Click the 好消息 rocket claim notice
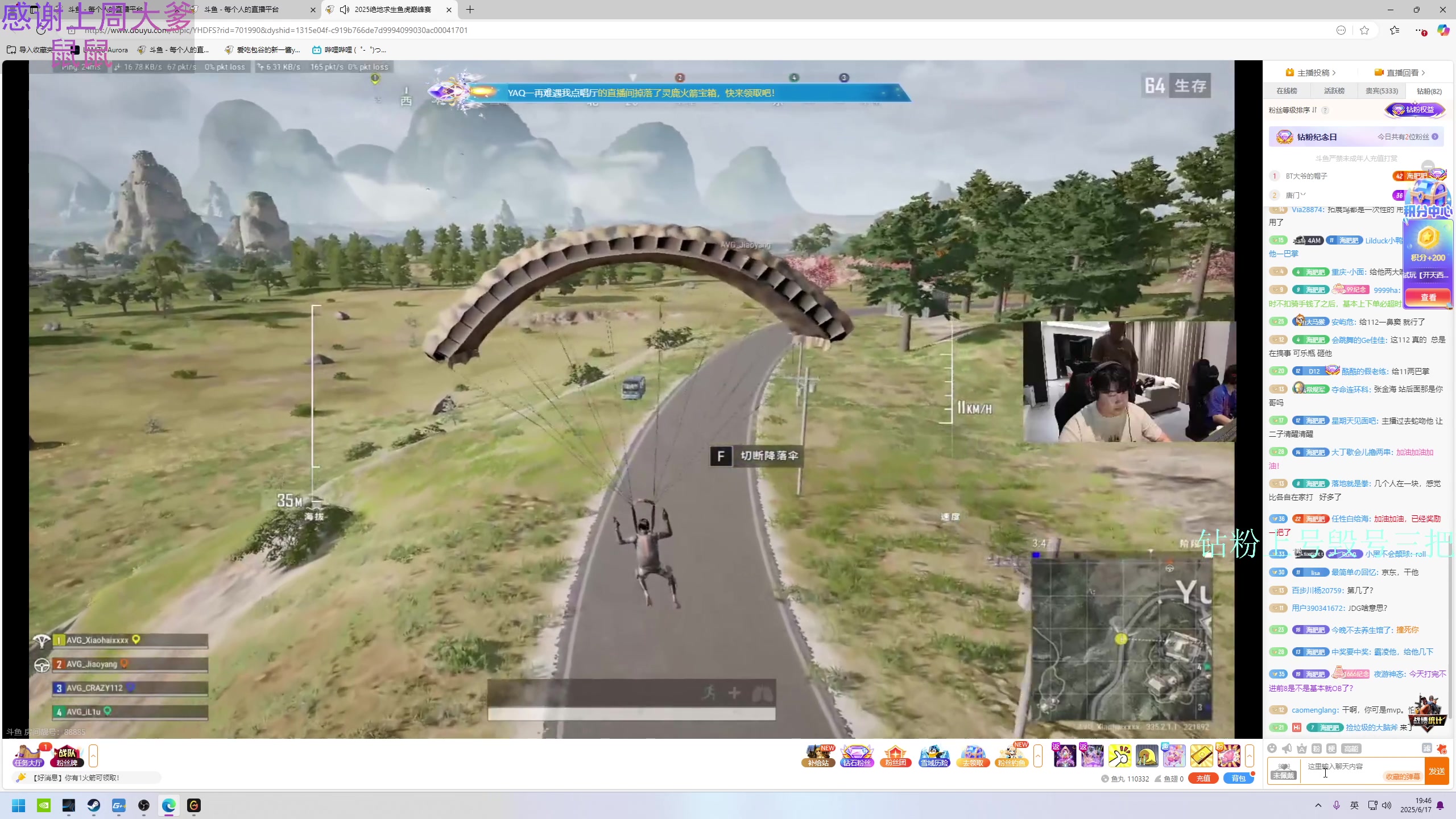 point(85,778)
